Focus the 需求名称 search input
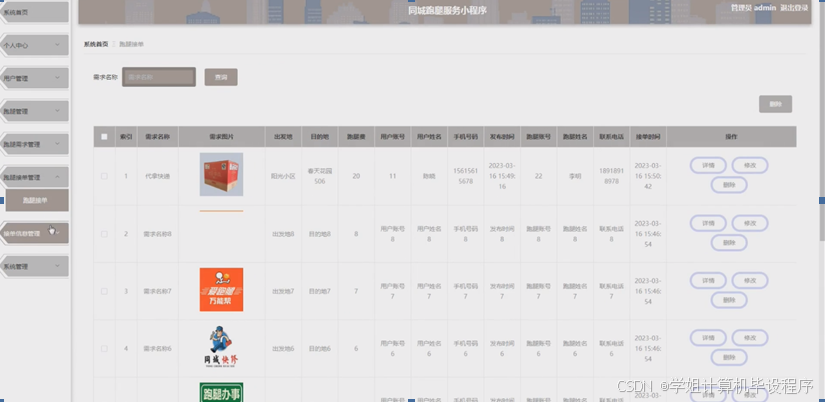 159,77
